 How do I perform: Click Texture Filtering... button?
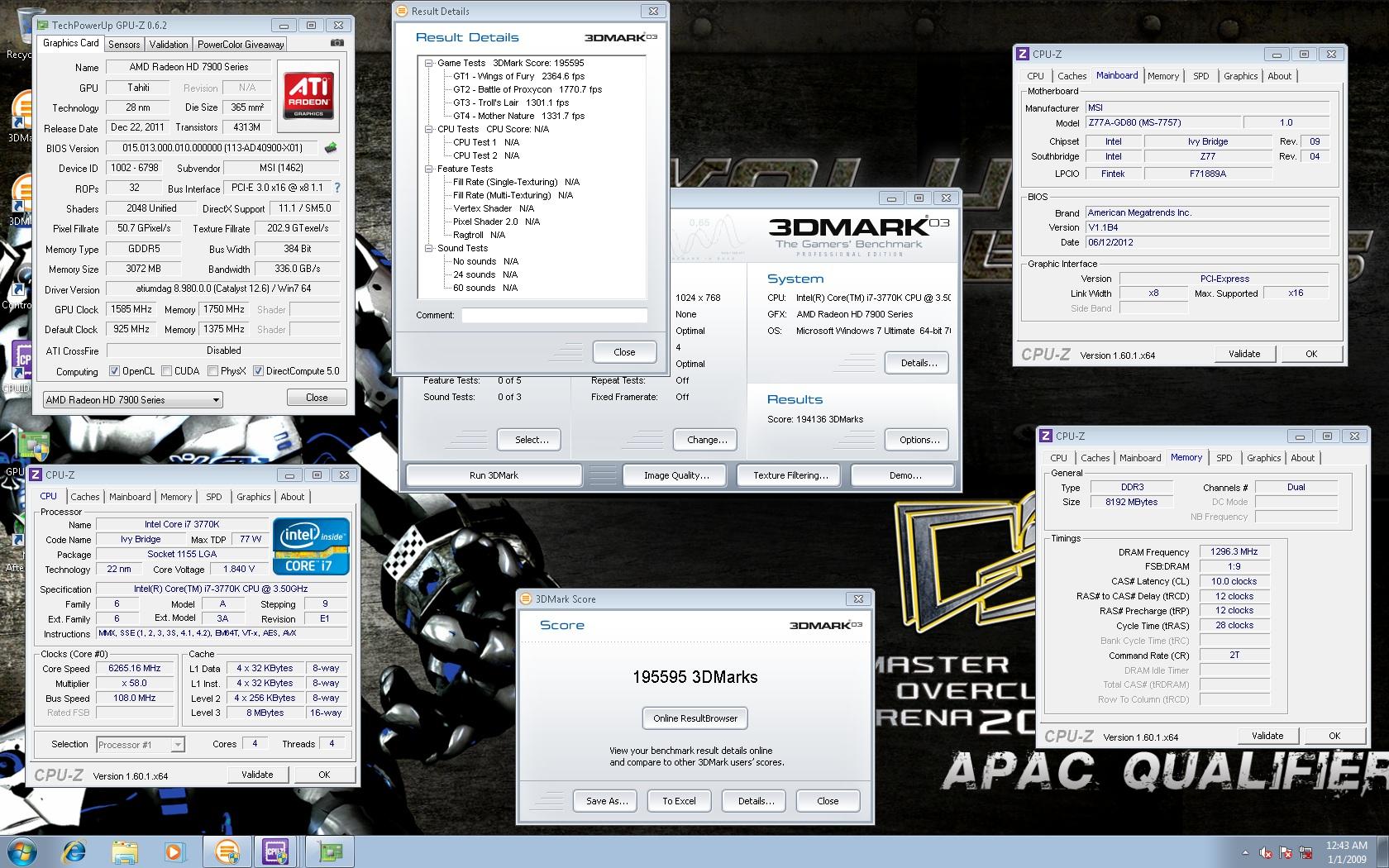click(x=790, y=475)
